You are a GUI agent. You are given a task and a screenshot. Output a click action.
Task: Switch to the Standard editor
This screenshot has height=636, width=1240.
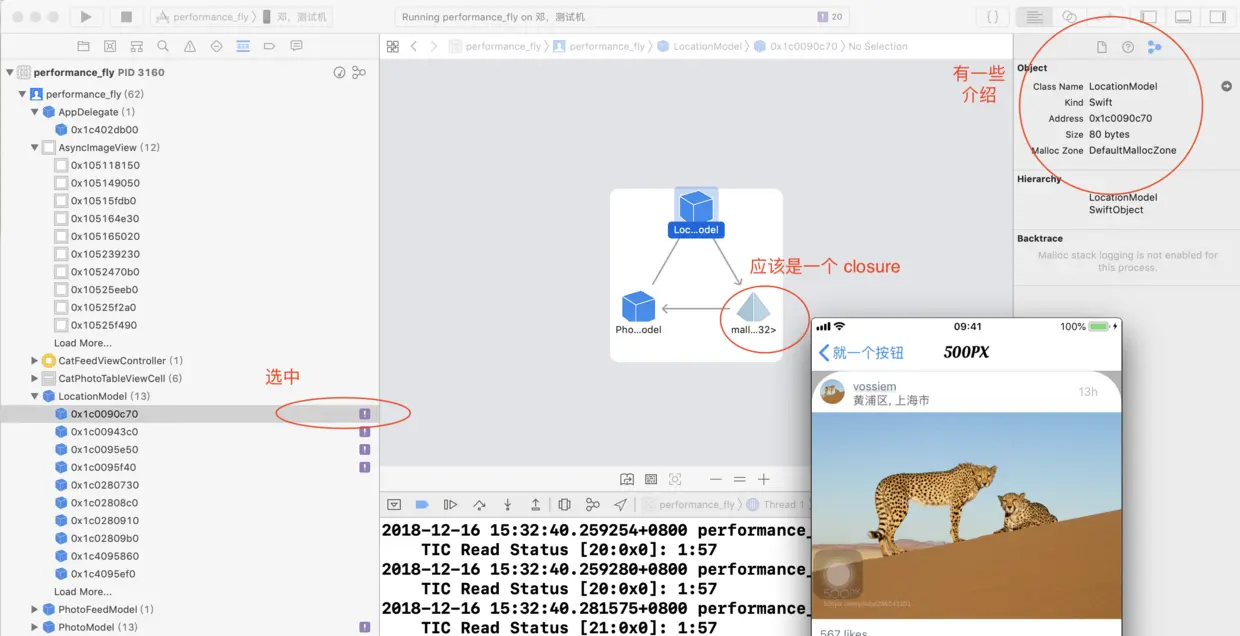pos(1034,17)
